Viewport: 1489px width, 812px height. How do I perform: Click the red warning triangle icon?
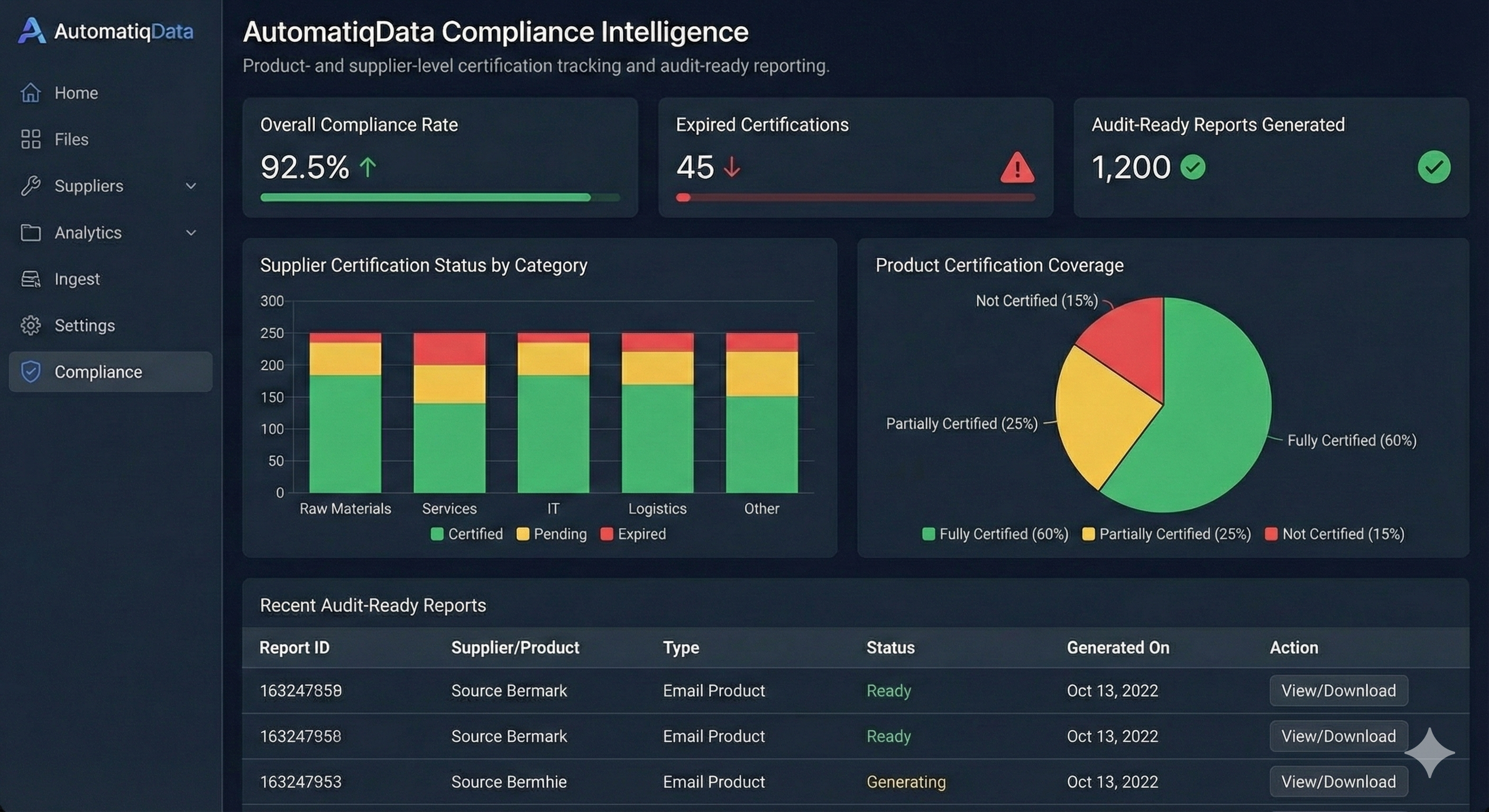click(1017, 168)
